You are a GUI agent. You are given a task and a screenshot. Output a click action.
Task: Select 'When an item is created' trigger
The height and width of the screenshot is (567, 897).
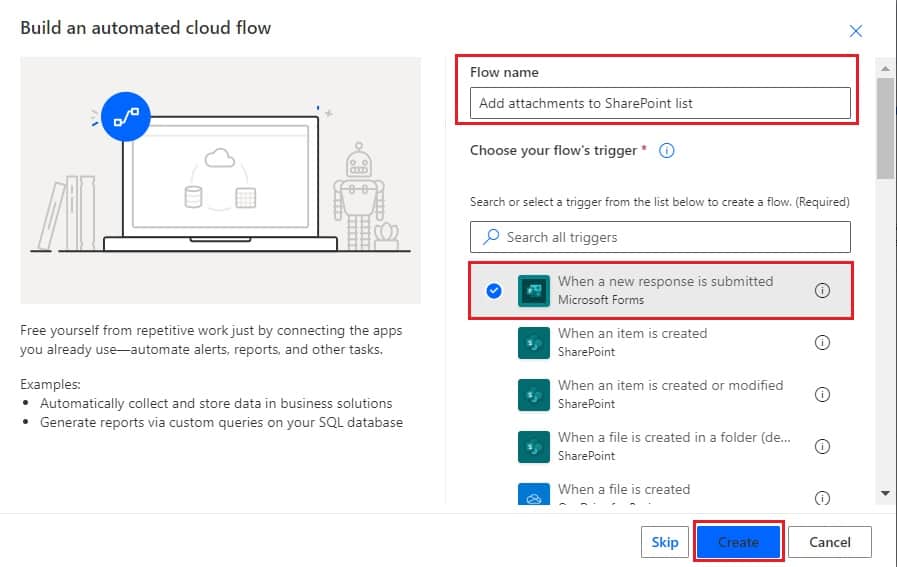[632, 334]
